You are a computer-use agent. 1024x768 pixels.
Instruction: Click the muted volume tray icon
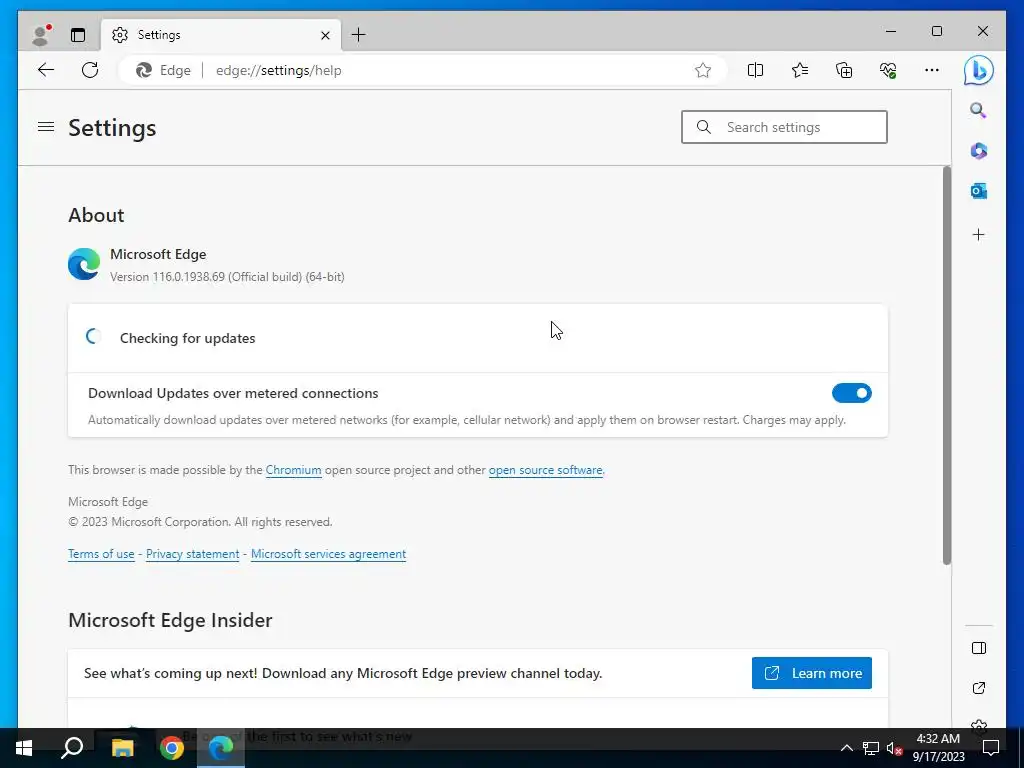(895, 748)
